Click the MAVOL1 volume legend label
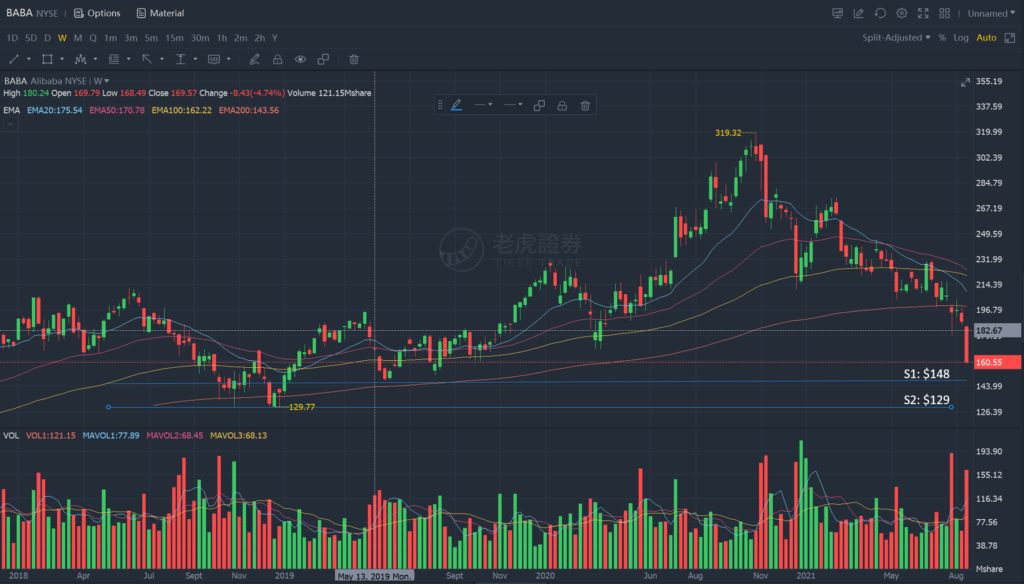 point(111,436)
